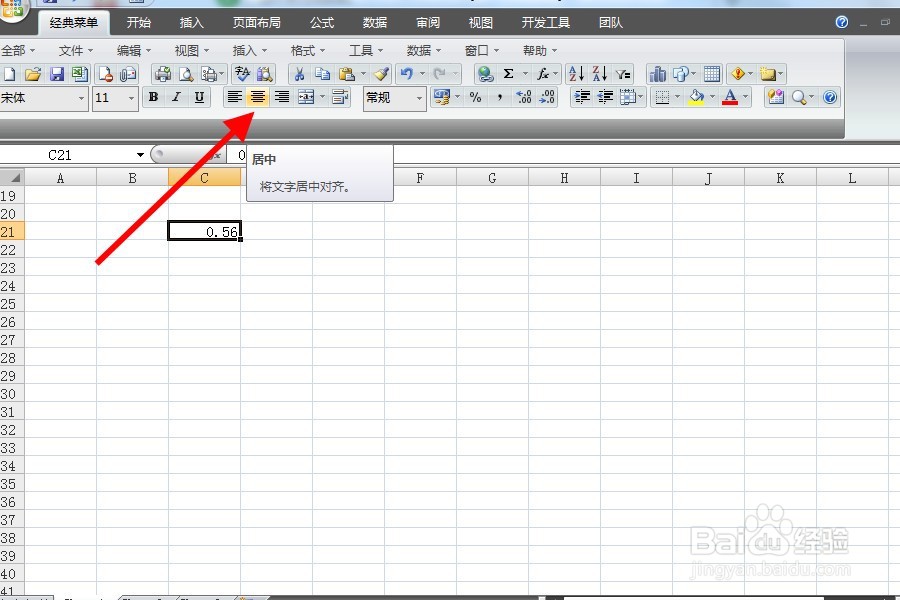Viewport: 900px width, 600px height.
Task: Open file with the folder icon
Action: [33, 74]
